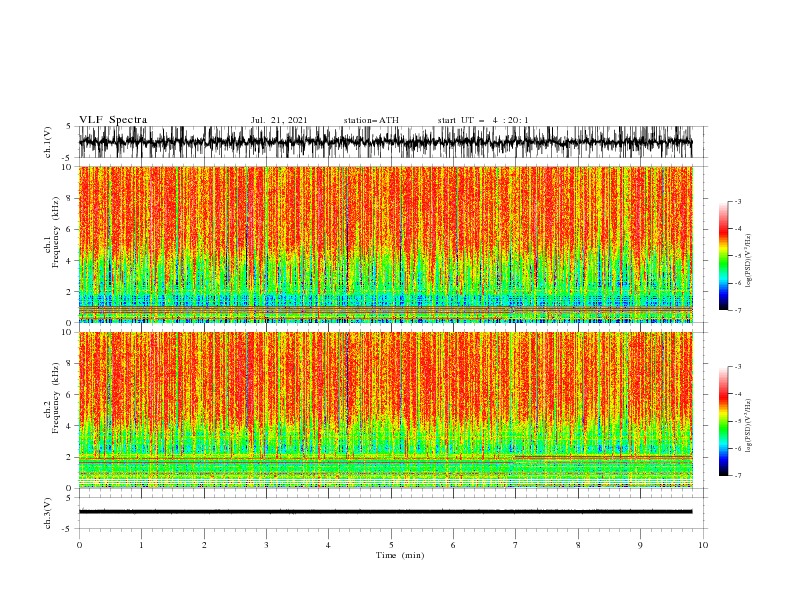Click the 'ch.1(V)' axis label
This screenshot has height=612, width=792.
[x=48, y=142]
